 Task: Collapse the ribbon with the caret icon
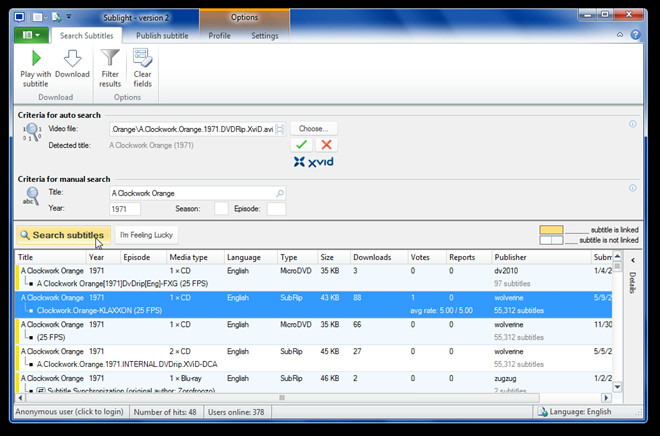[620, 35]
